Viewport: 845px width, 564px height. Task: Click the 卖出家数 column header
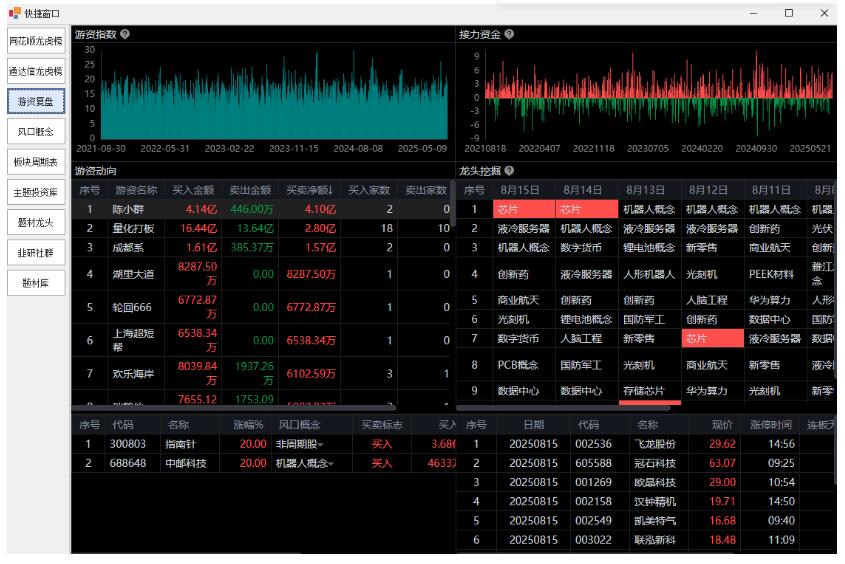(x=426, y=190)
